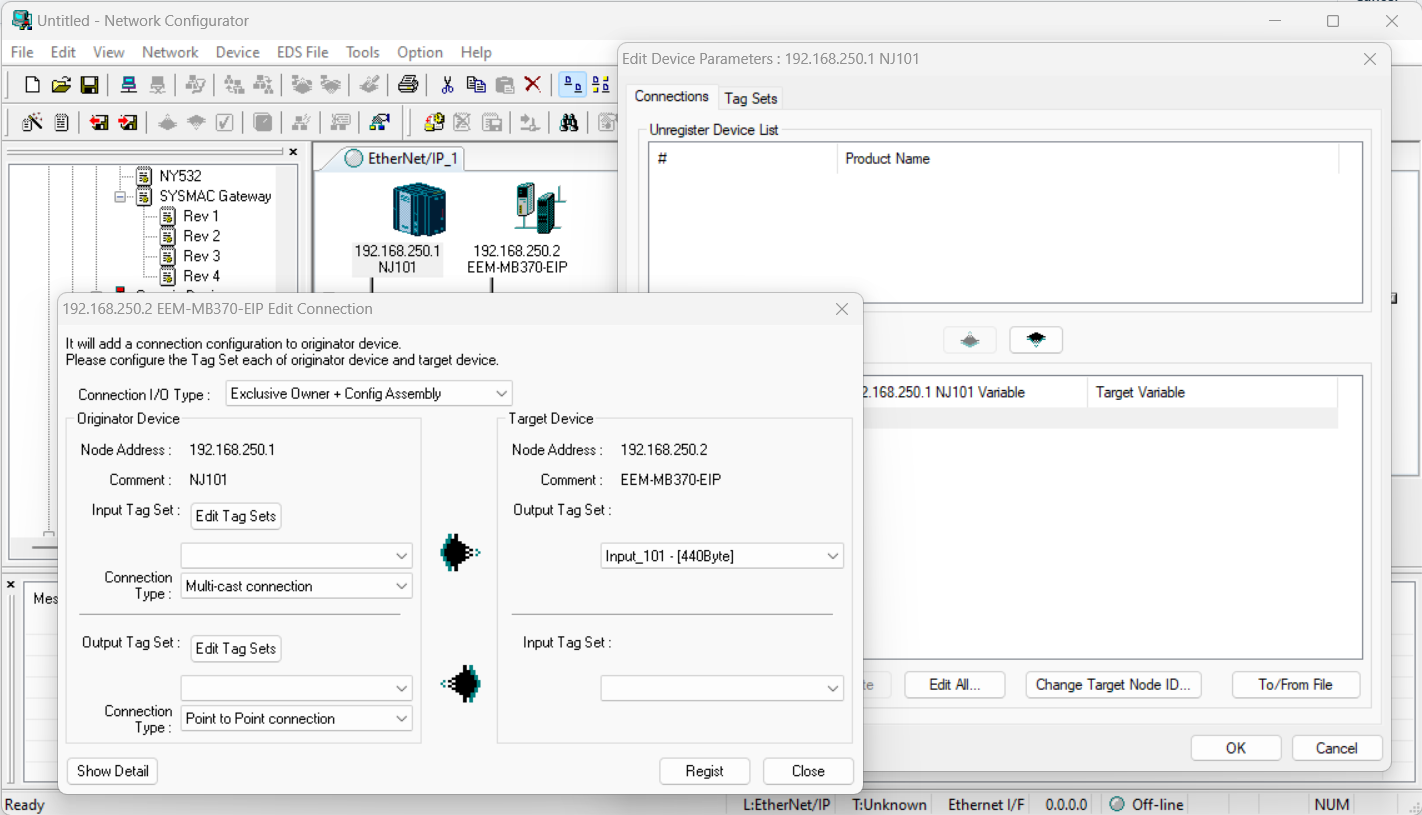Select Rev 4 in the hardware tree

point(201,276)
